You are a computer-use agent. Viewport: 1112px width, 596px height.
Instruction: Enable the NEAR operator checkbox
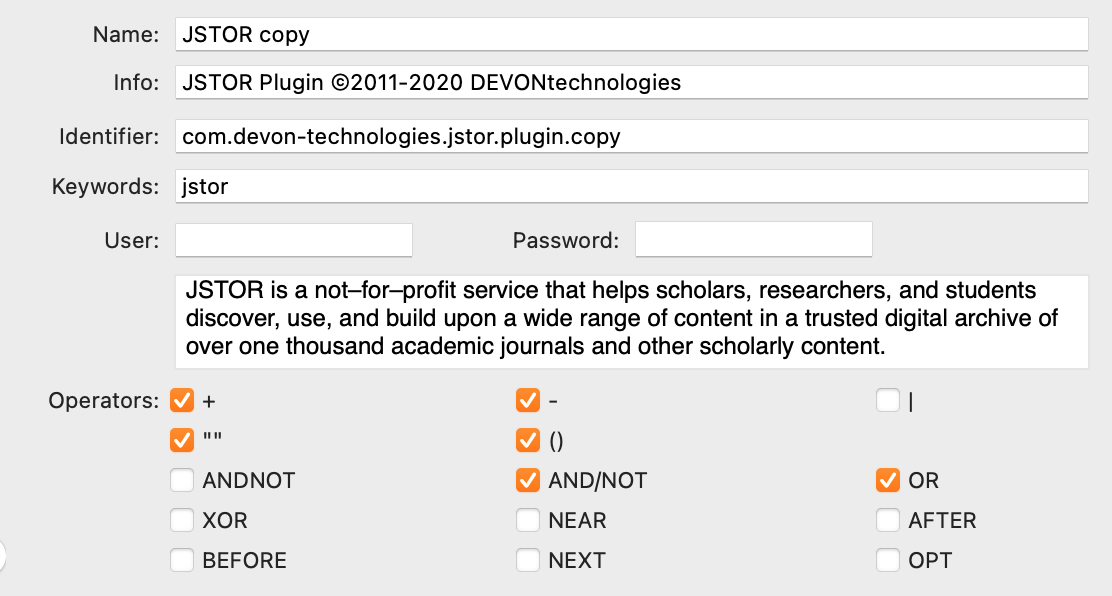pyautogui.click(x=528, y=520)
